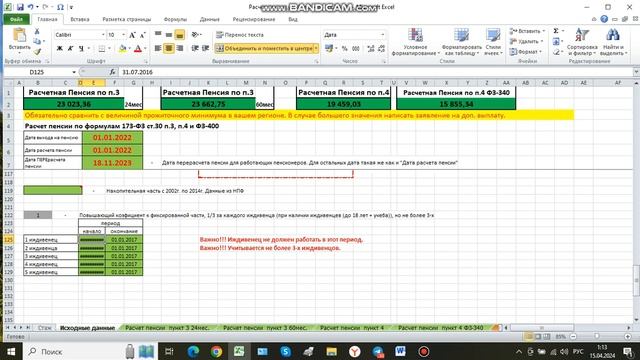Open Форматировать как таблицу dropdown

pos(461,42)
